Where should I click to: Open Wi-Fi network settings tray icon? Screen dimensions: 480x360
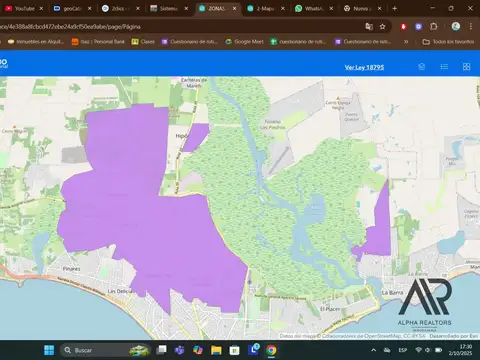coord(419,350)
